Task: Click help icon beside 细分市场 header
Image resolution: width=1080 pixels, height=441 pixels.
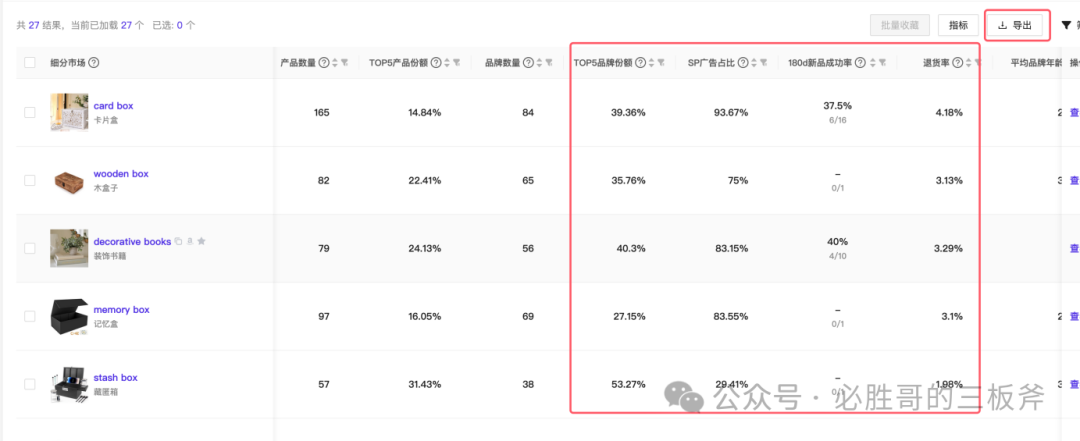Action: pos(94,63)
